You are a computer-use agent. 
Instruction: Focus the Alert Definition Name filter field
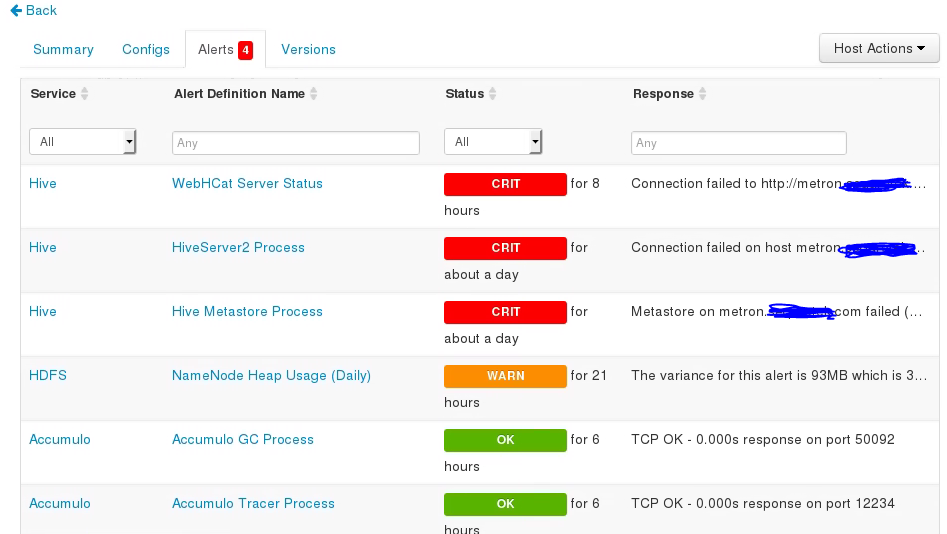click(296, 143)
